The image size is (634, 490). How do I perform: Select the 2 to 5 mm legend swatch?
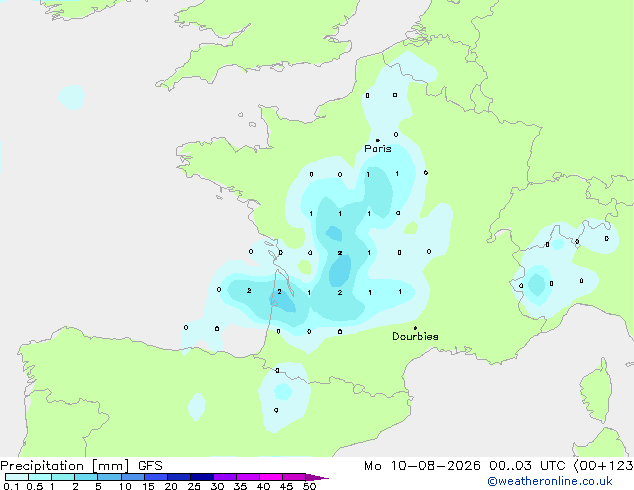[x=86, y=477]
